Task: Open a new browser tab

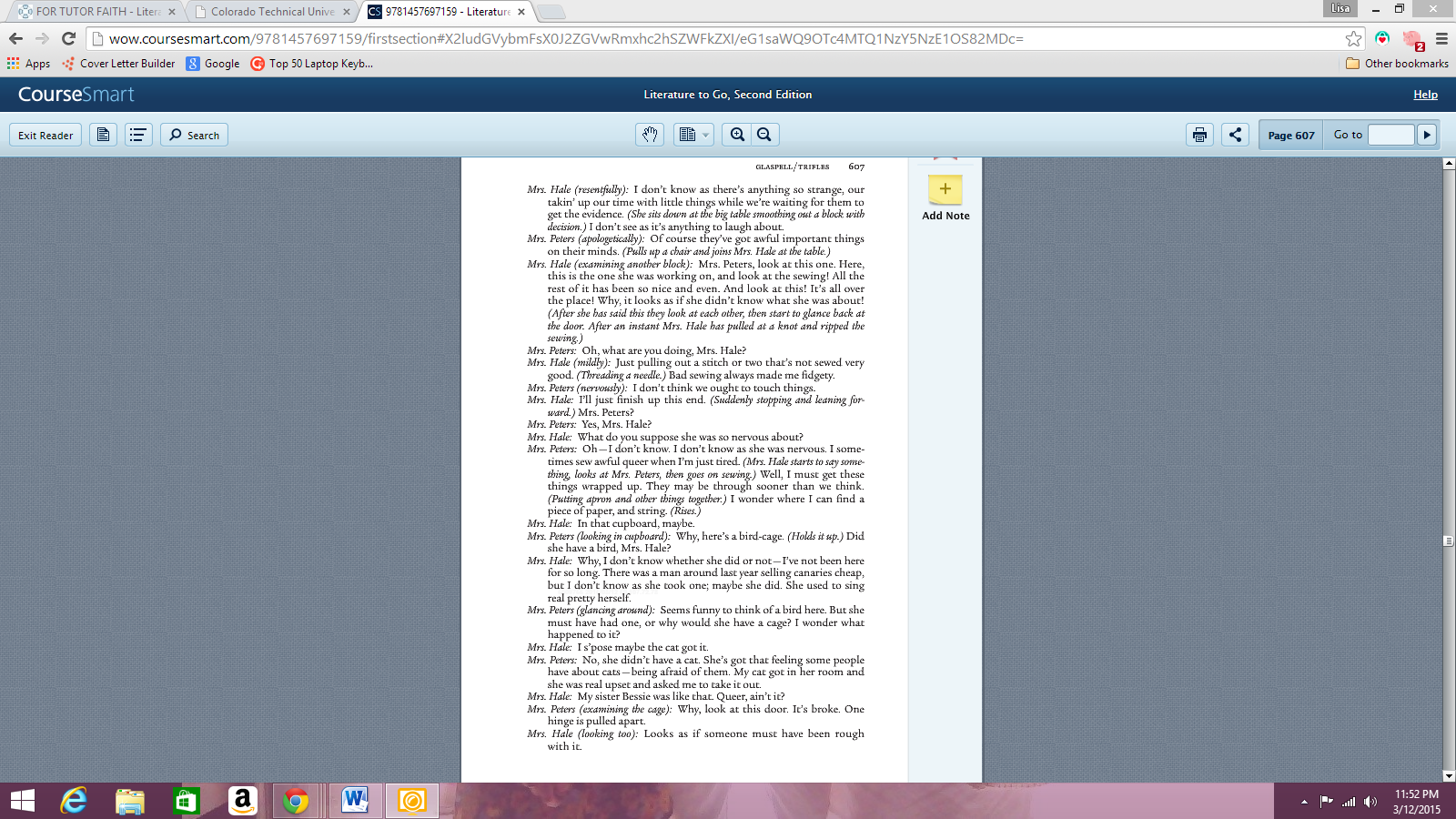Action: click(551, 12)
